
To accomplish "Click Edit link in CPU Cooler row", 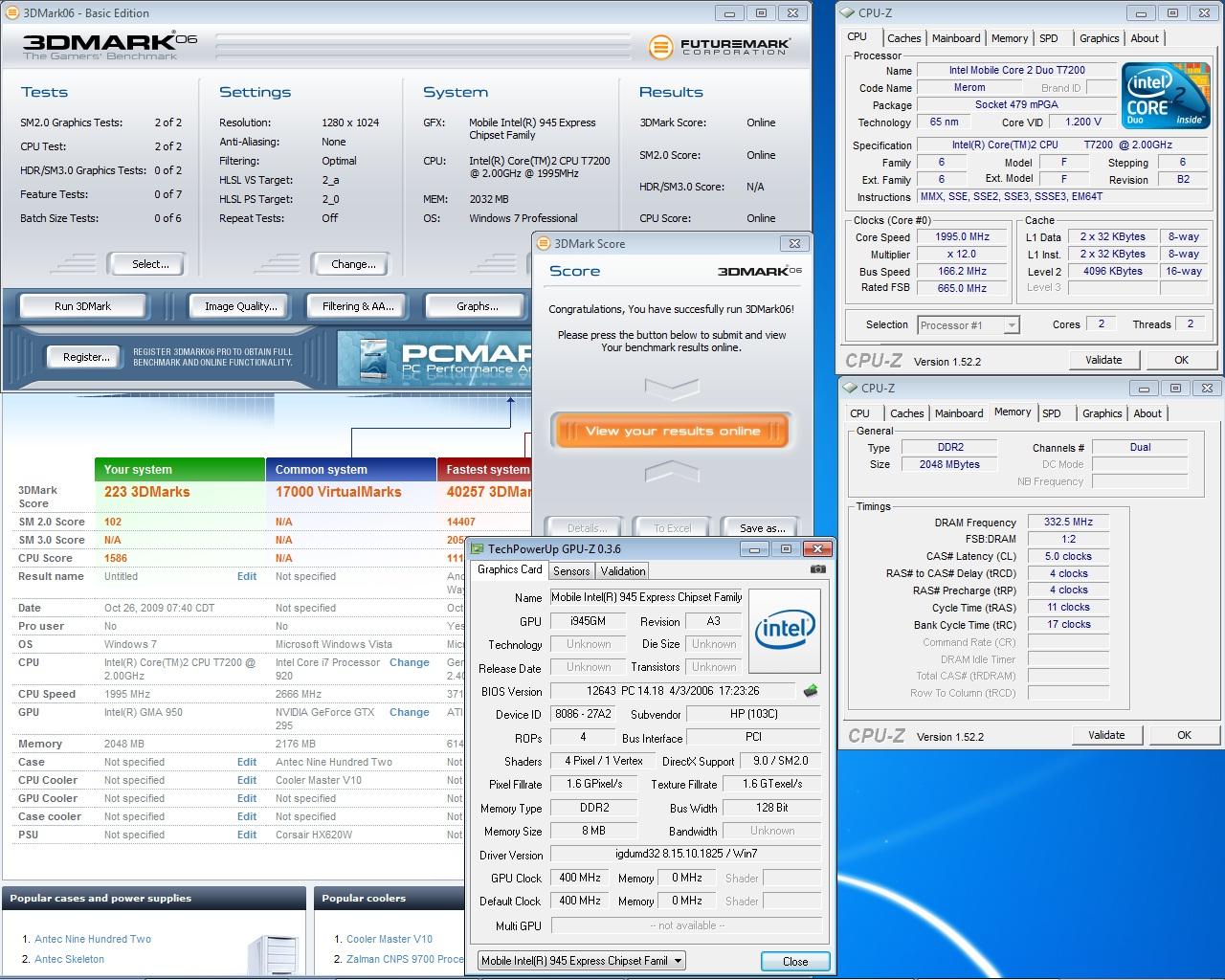I will [247, 780].
